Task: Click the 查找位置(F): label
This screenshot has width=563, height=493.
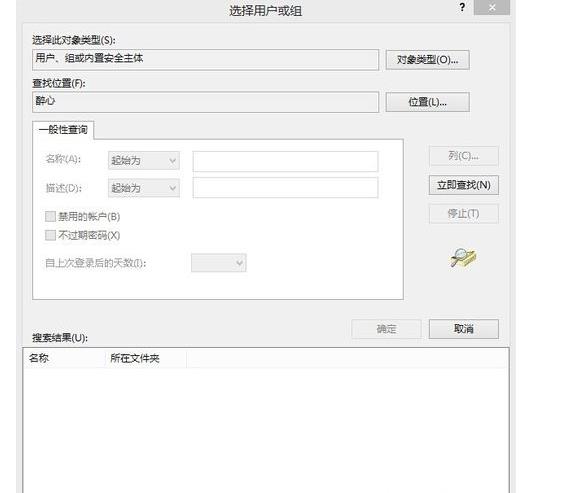Action: coord(59,83)
